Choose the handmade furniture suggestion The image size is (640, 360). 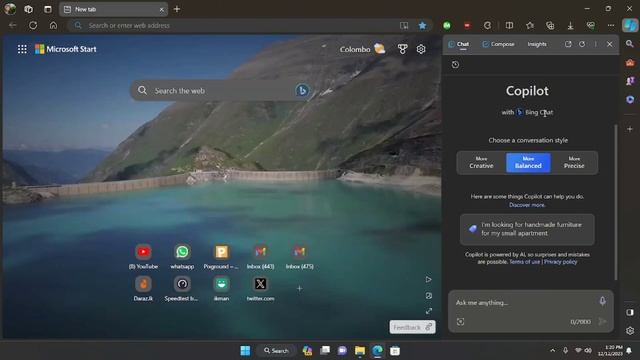tap(527, 229)
